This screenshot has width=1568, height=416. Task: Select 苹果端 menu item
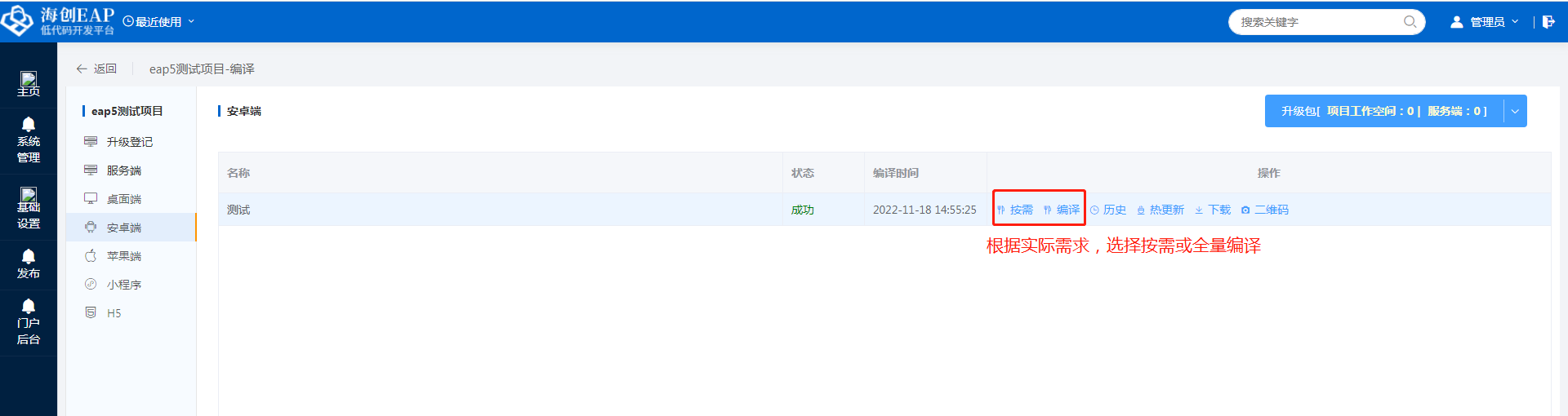click(123, 256)
